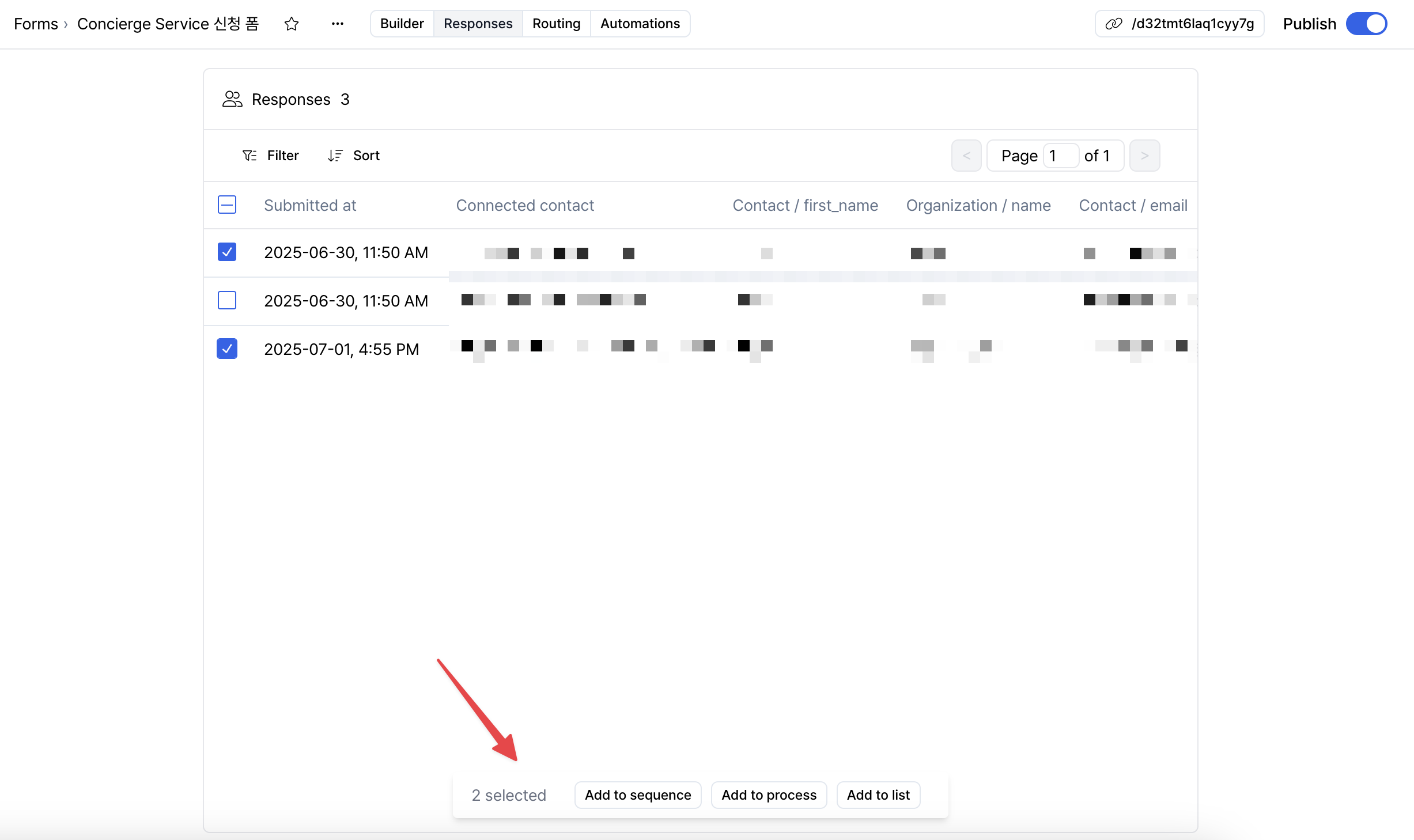The width and height of the screenshot is (1414, 840).
Task: Toggle the select-all header checkbox
Action: click(x=227, y=205)
